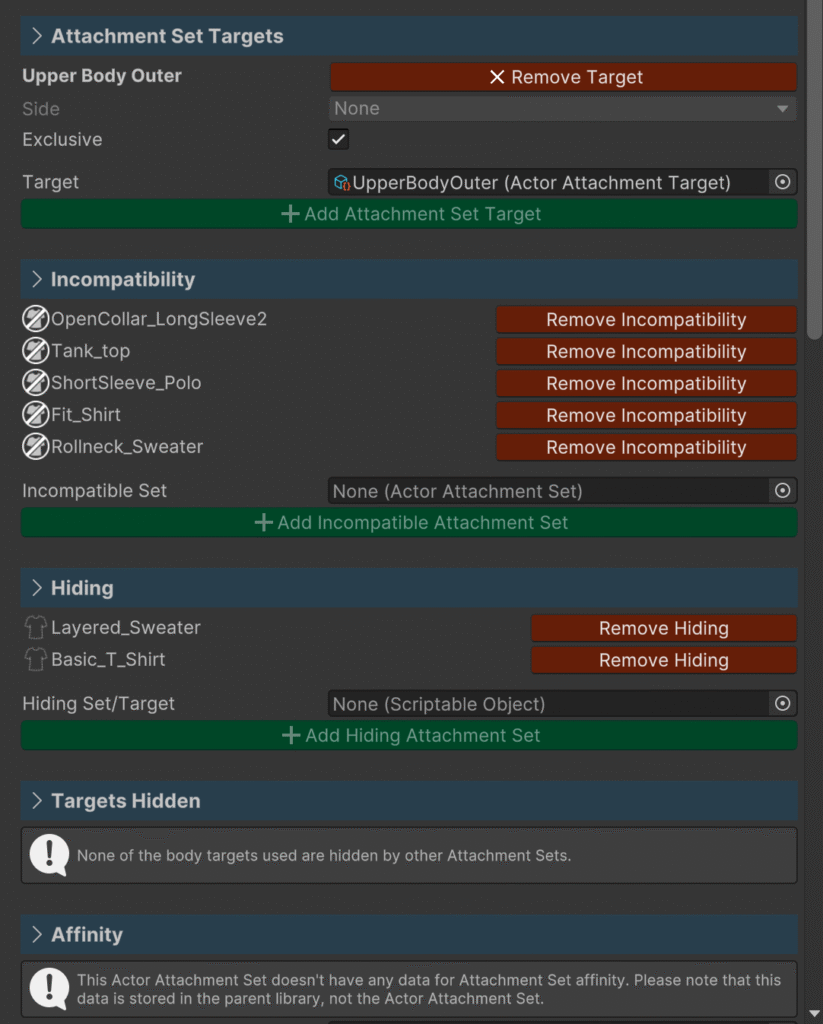This screenshot has width=823, height=1024.
Task: Uncheck the Exclusive checkbox
Action: [339, 139]
